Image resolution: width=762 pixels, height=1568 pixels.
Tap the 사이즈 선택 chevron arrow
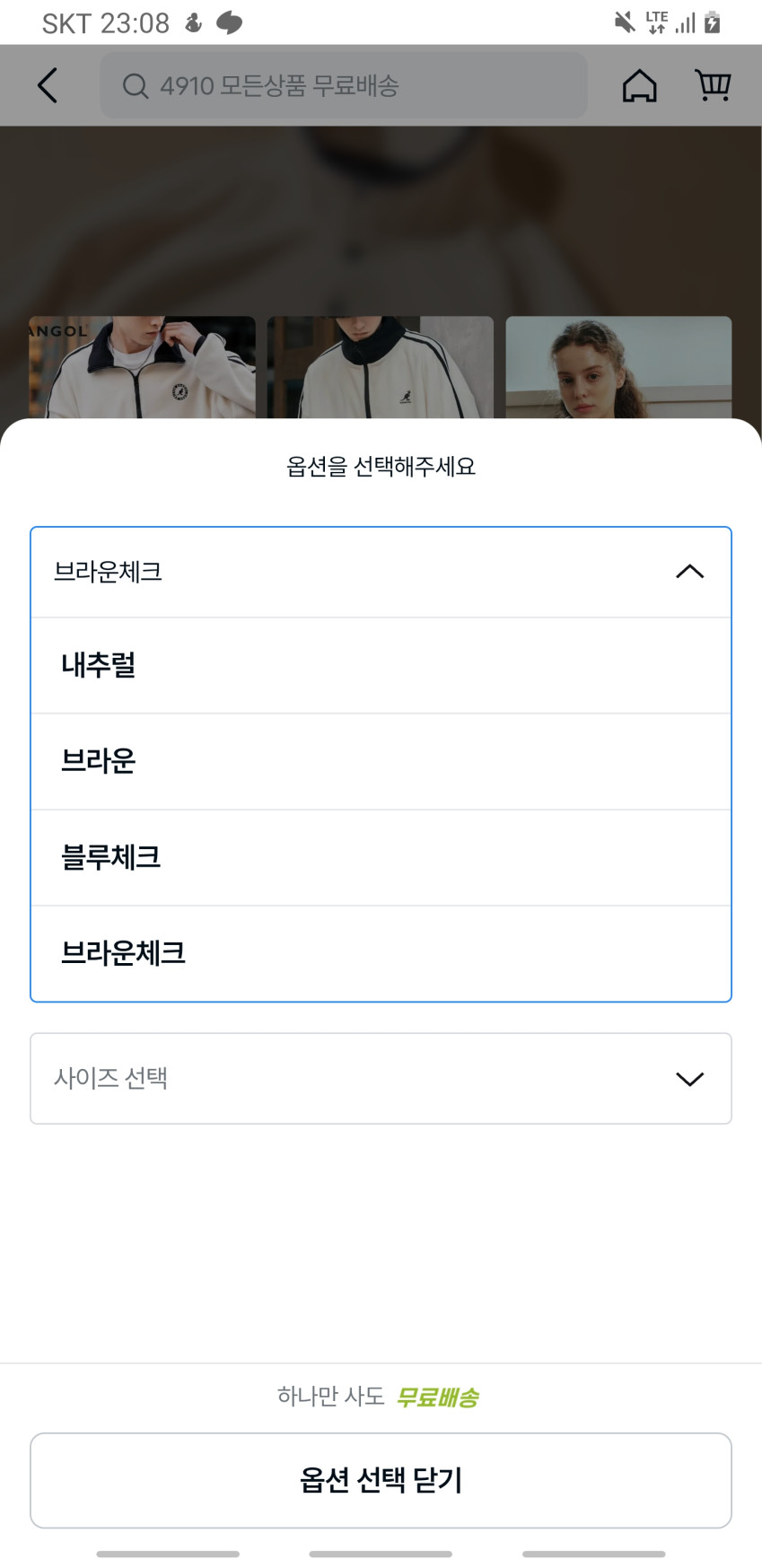pyautogui.click(x=689, y=1079)
